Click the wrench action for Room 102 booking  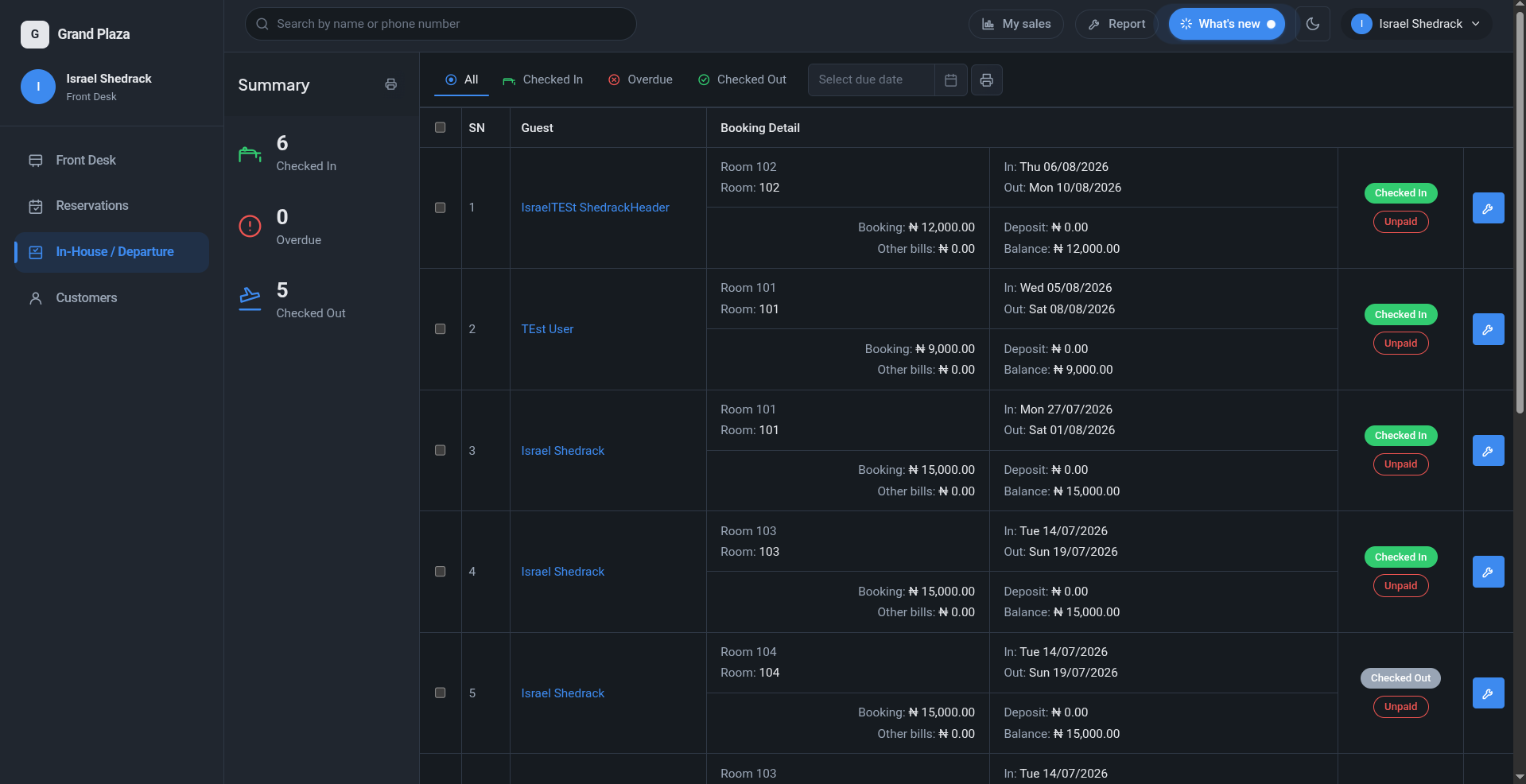1488,208
